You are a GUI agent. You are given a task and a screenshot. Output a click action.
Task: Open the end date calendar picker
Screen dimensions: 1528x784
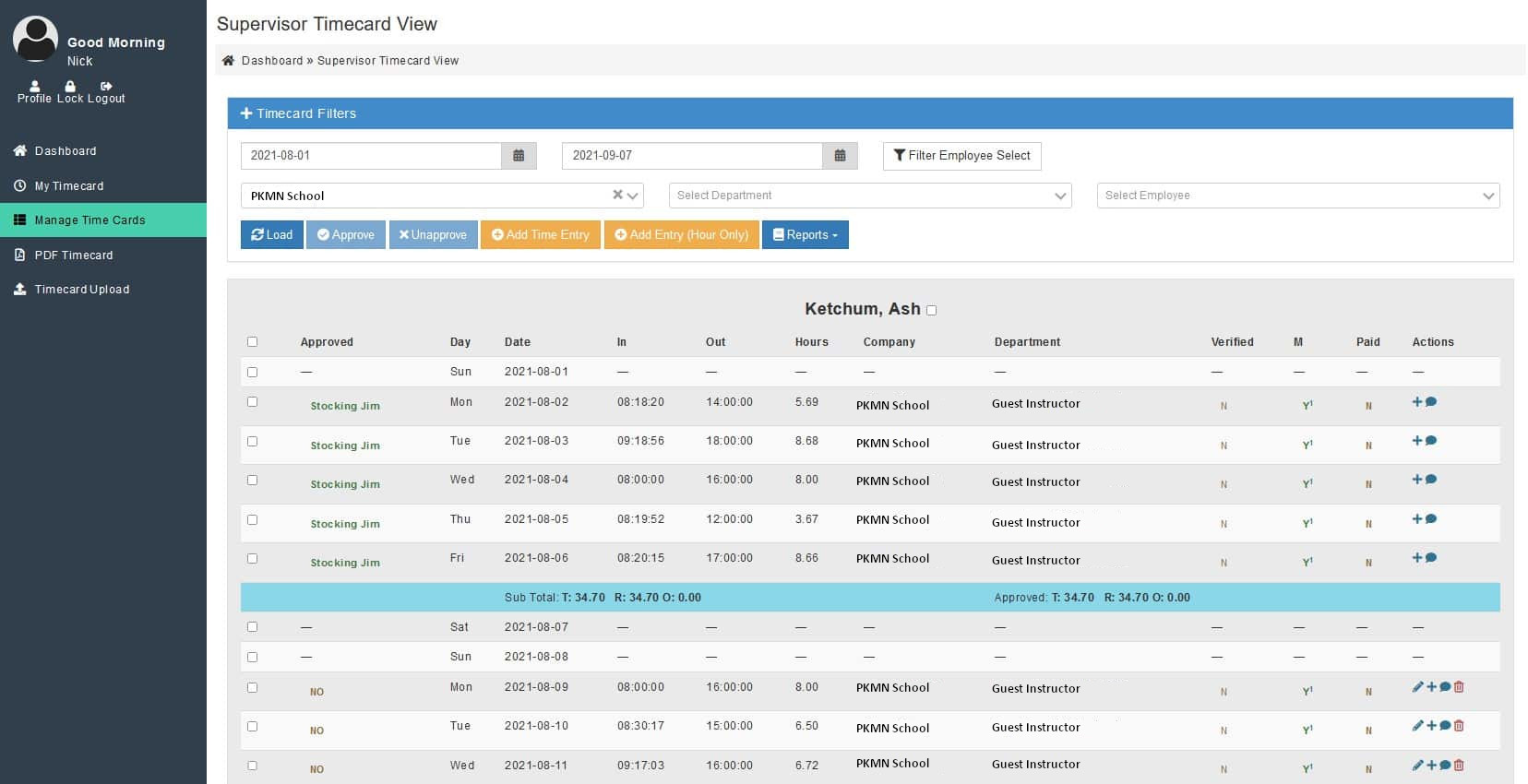point(840,156)
